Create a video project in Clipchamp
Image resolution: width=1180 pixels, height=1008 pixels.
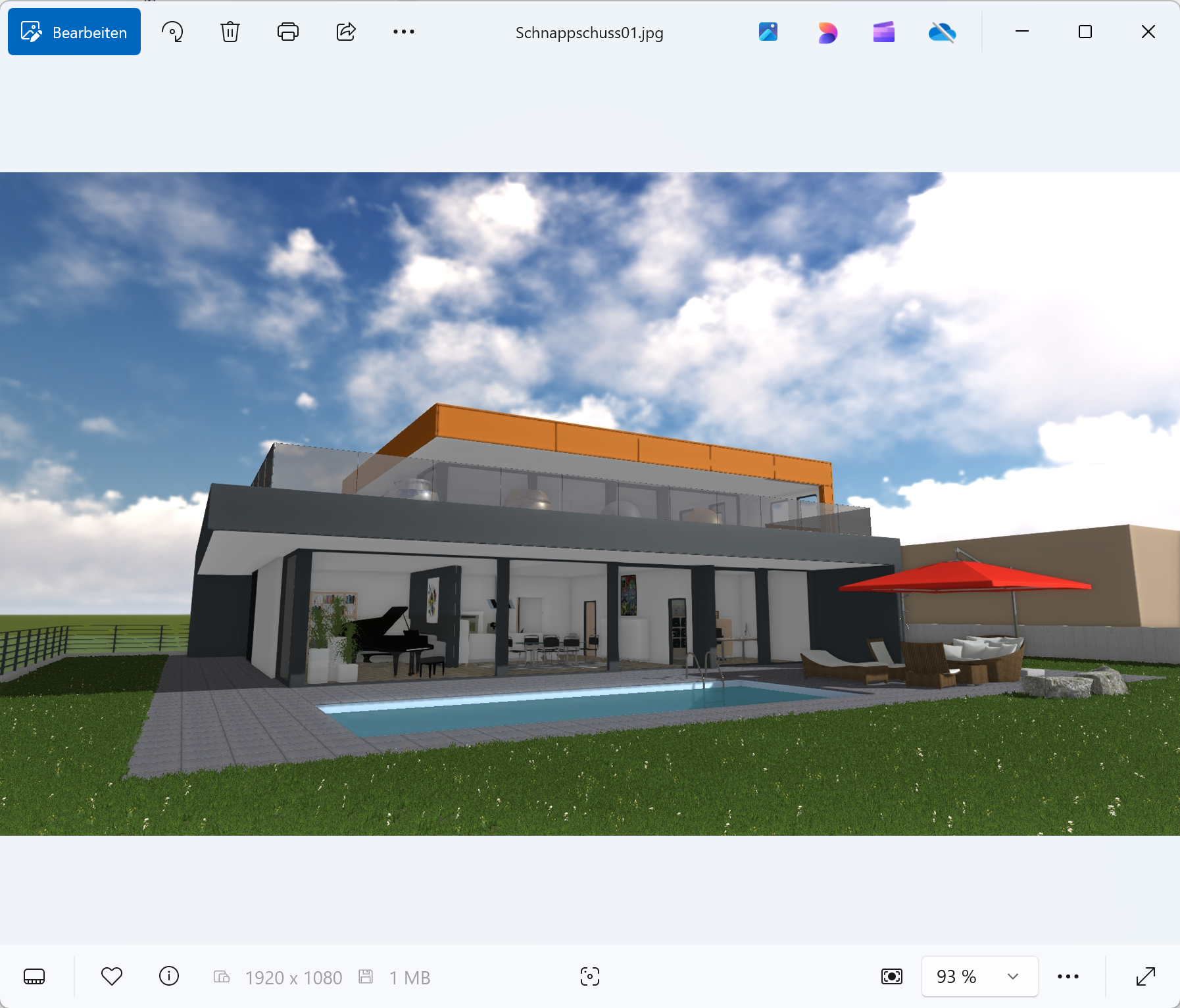(x=883, y=31)
